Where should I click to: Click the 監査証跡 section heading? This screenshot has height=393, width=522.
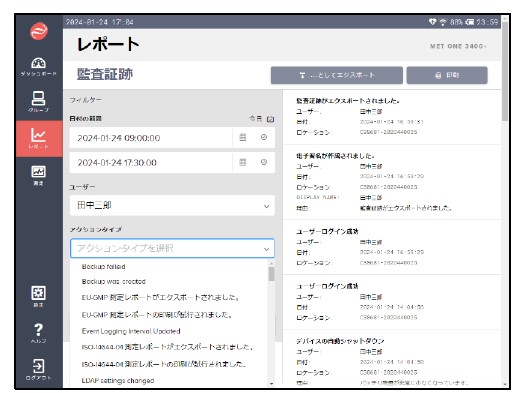105,74
